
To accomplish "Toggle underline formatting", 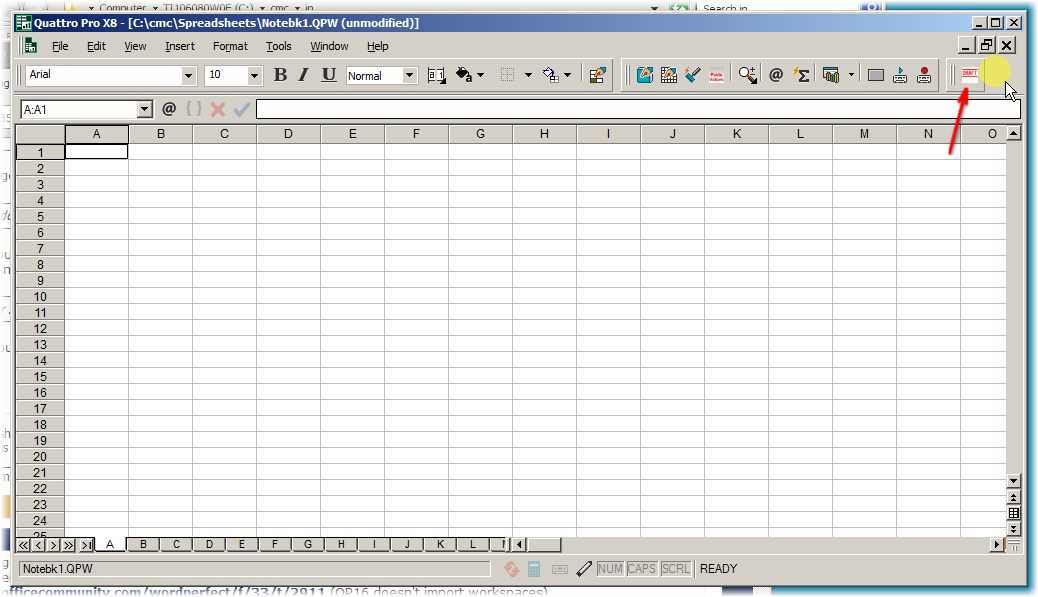I will [329, 75].
